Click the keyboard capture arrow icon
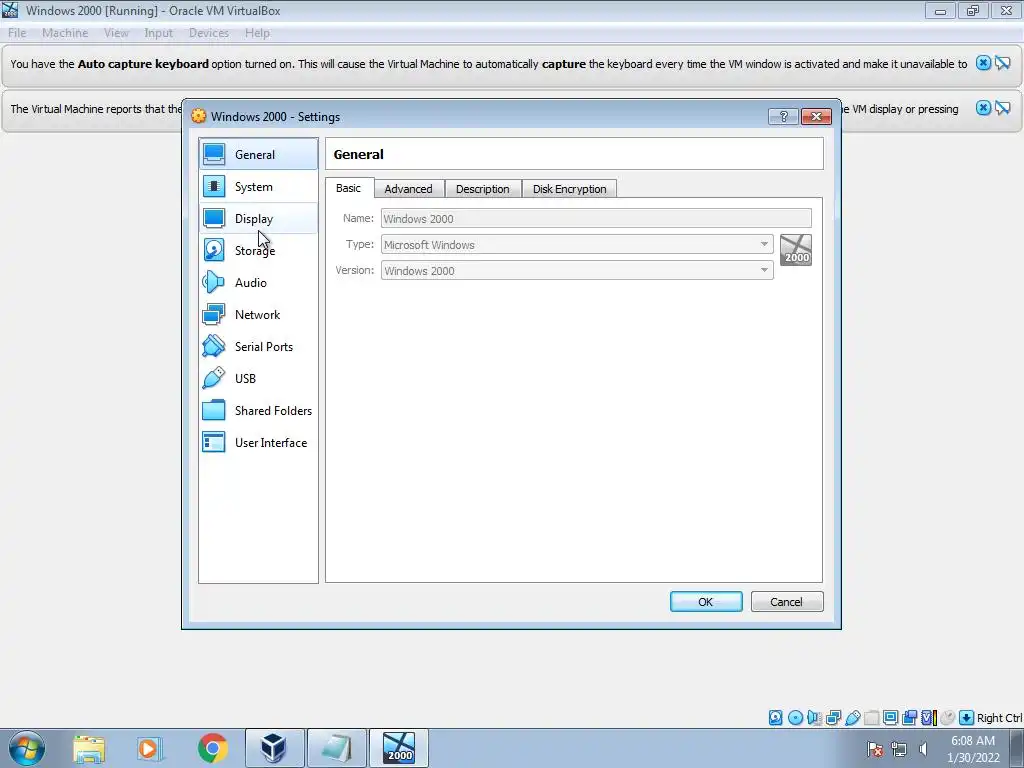 click(x=967, y=718)
